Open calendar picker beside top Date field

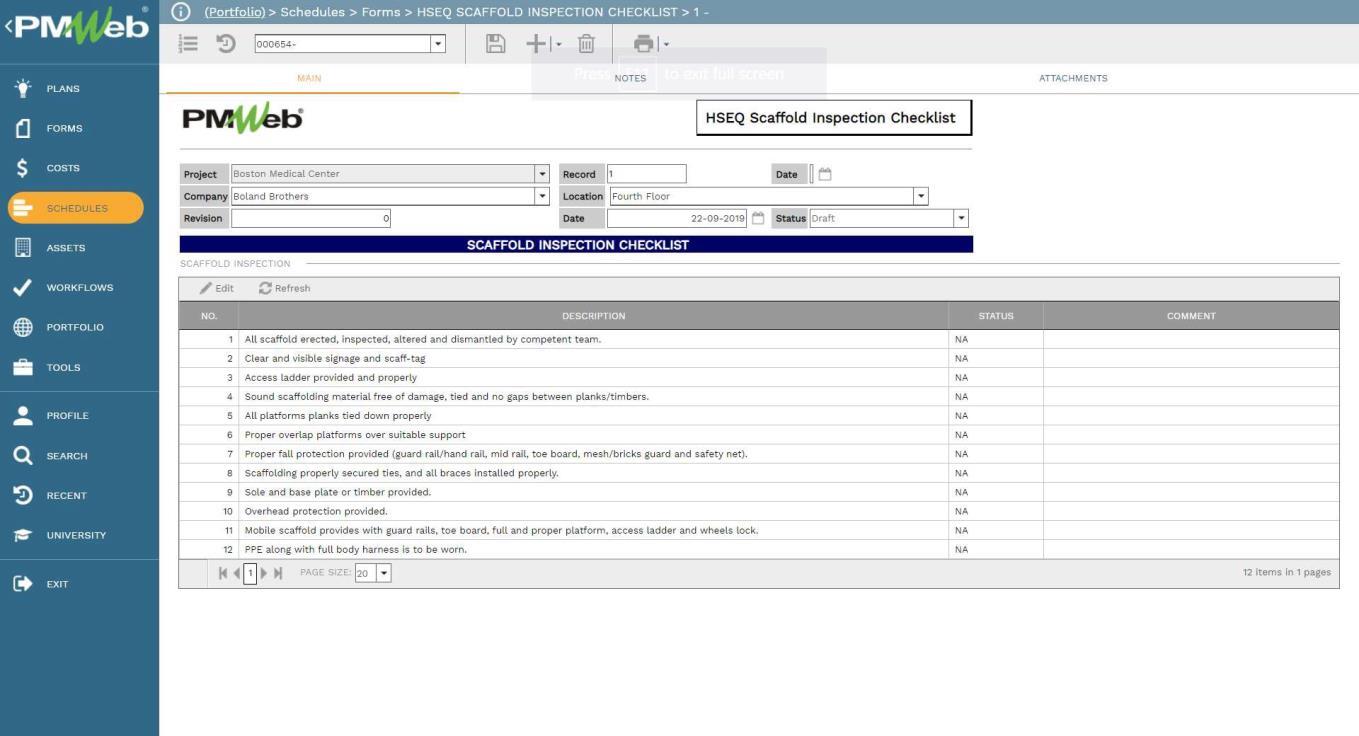825,174
